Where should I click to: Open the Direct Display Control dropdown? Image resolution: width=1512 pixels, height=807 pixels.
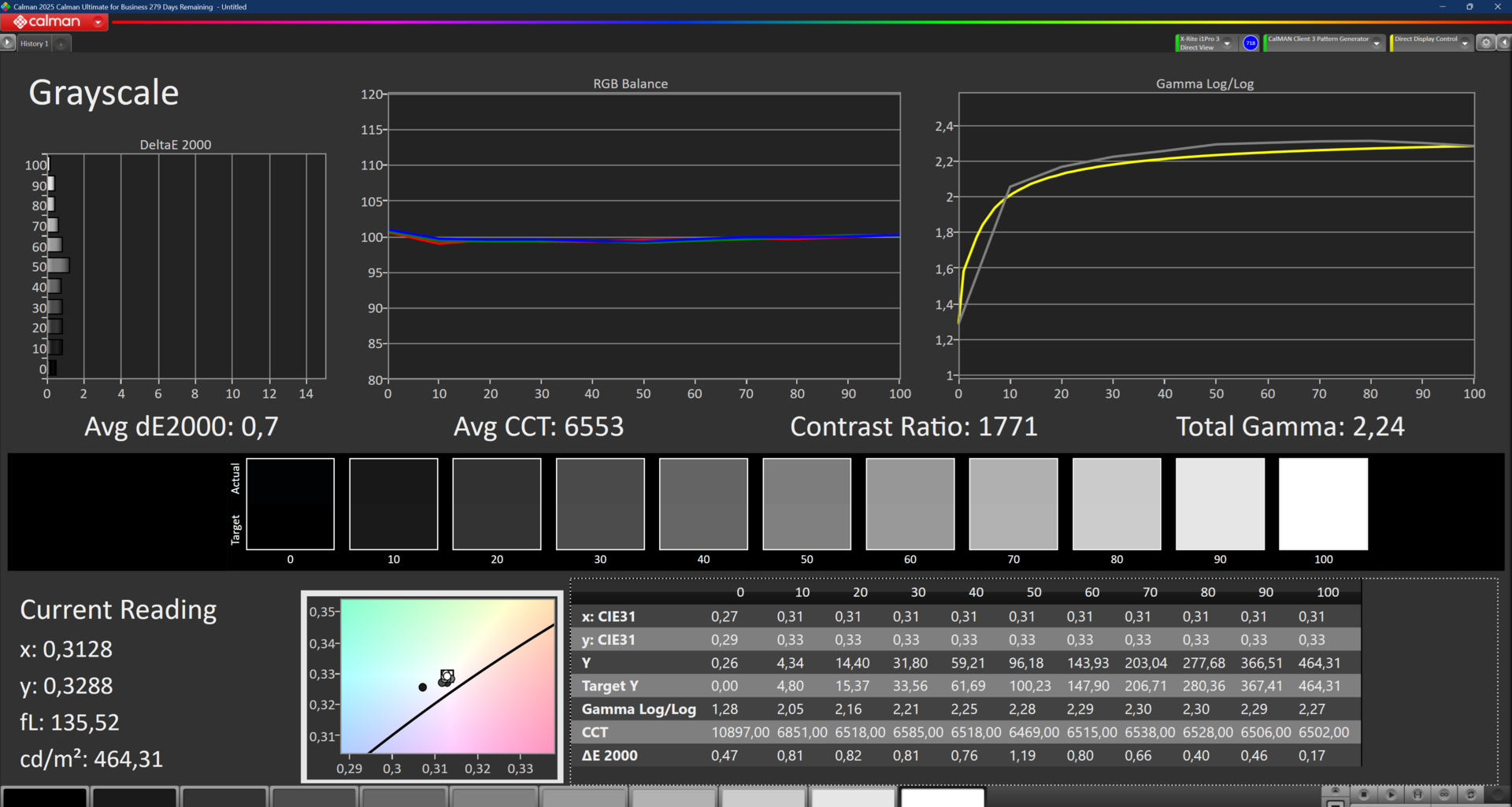pos(1464,43)
